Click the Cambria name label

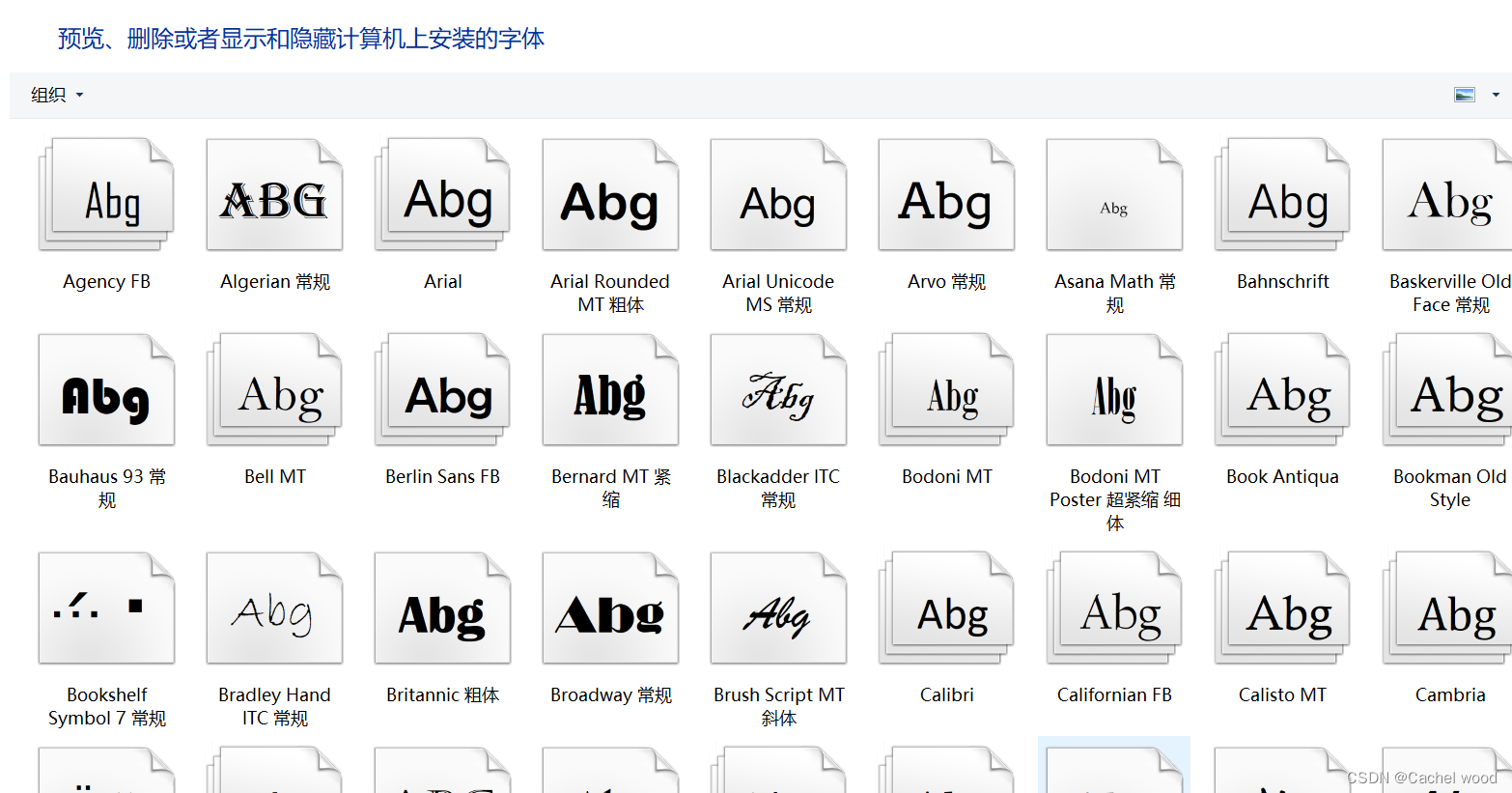(x=1449, y=694)
